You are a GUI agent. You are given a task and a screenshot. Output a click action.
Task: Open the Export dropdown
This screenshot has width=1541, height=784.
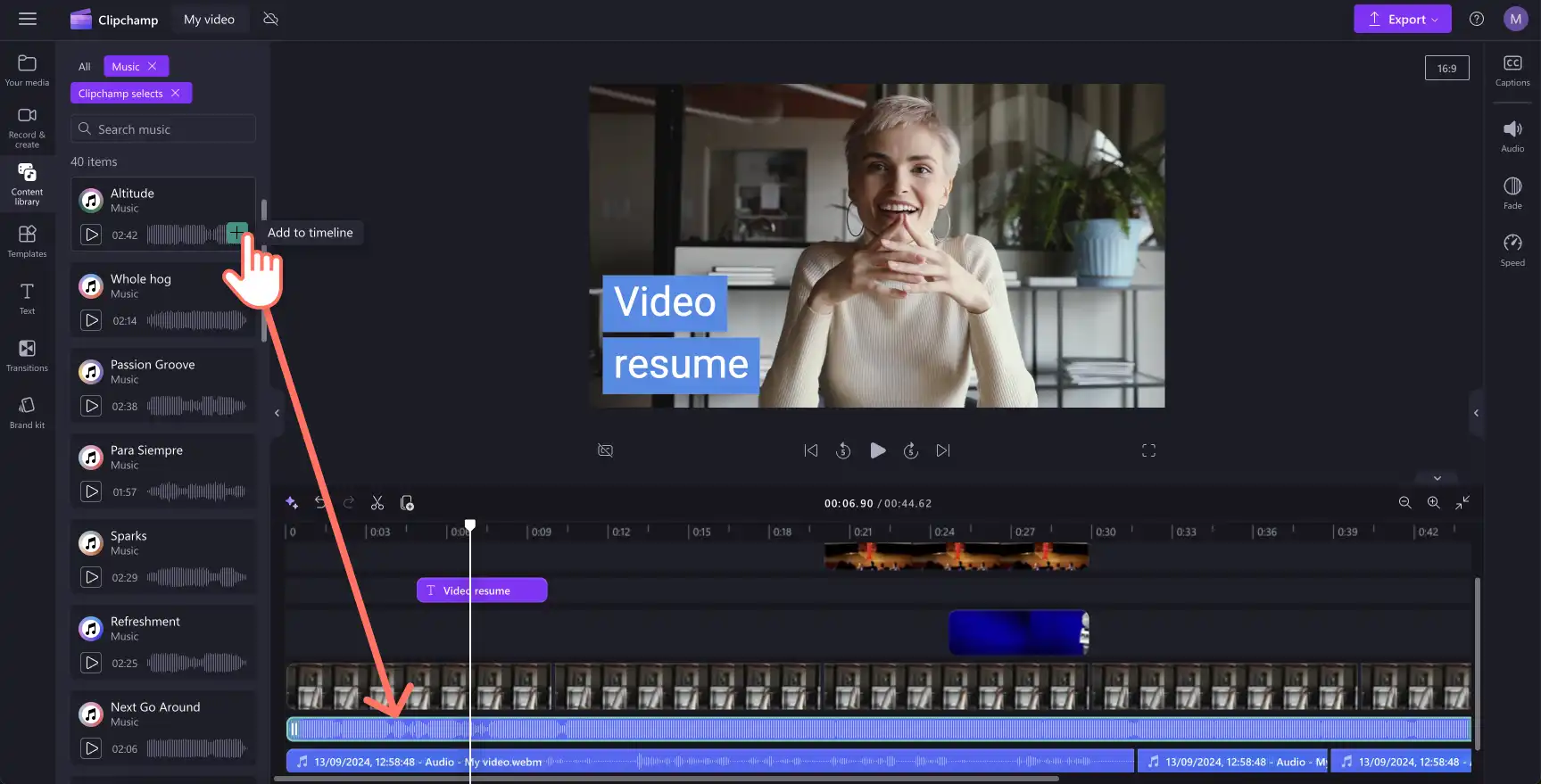point(1402,19)
